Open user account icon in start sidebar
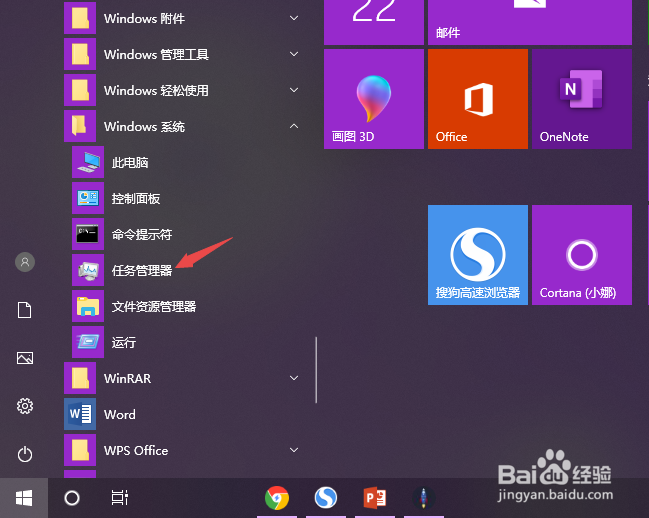 [x=25, y=262]
